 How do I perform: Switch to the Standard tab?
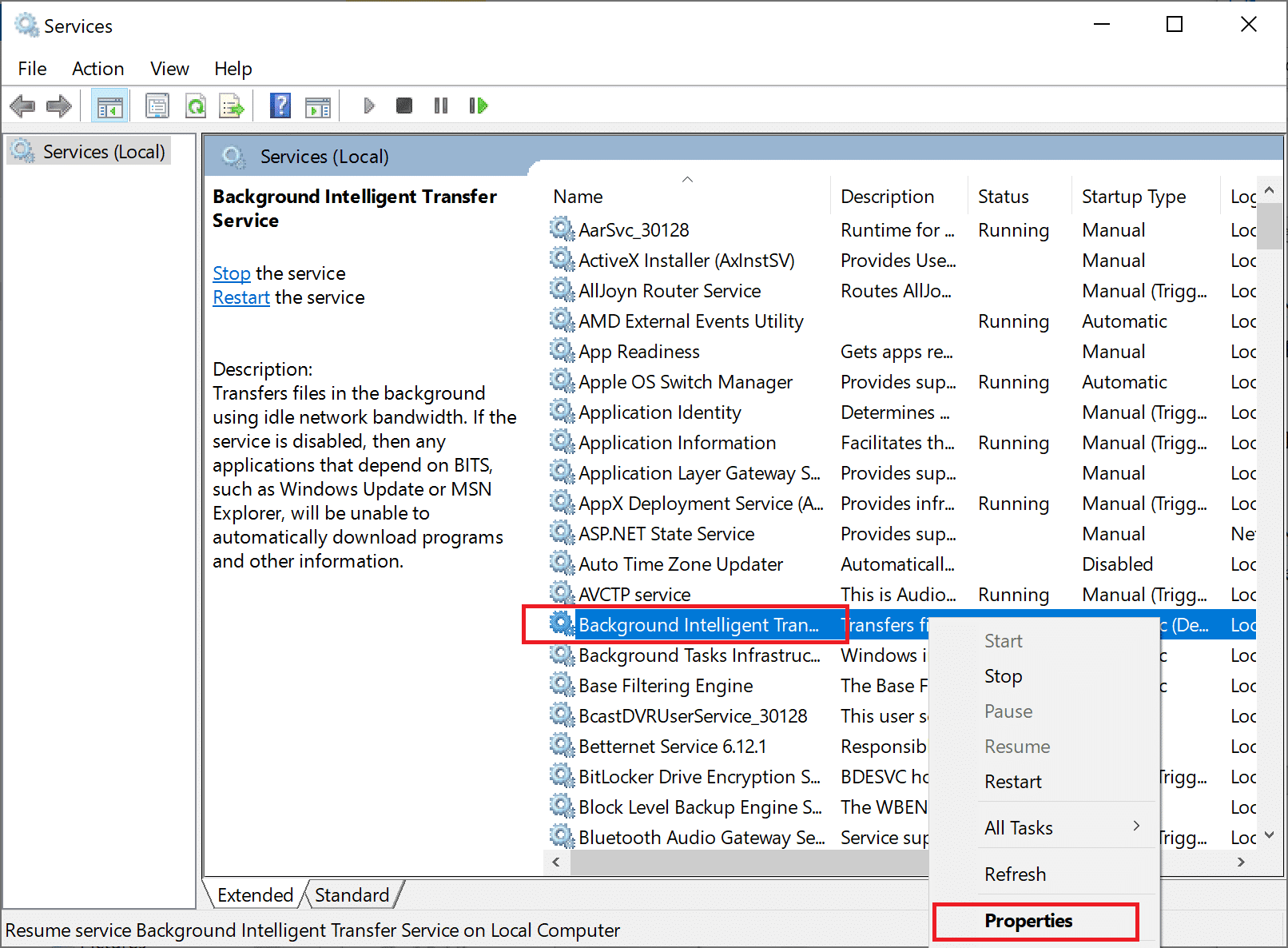coord(352,895)
